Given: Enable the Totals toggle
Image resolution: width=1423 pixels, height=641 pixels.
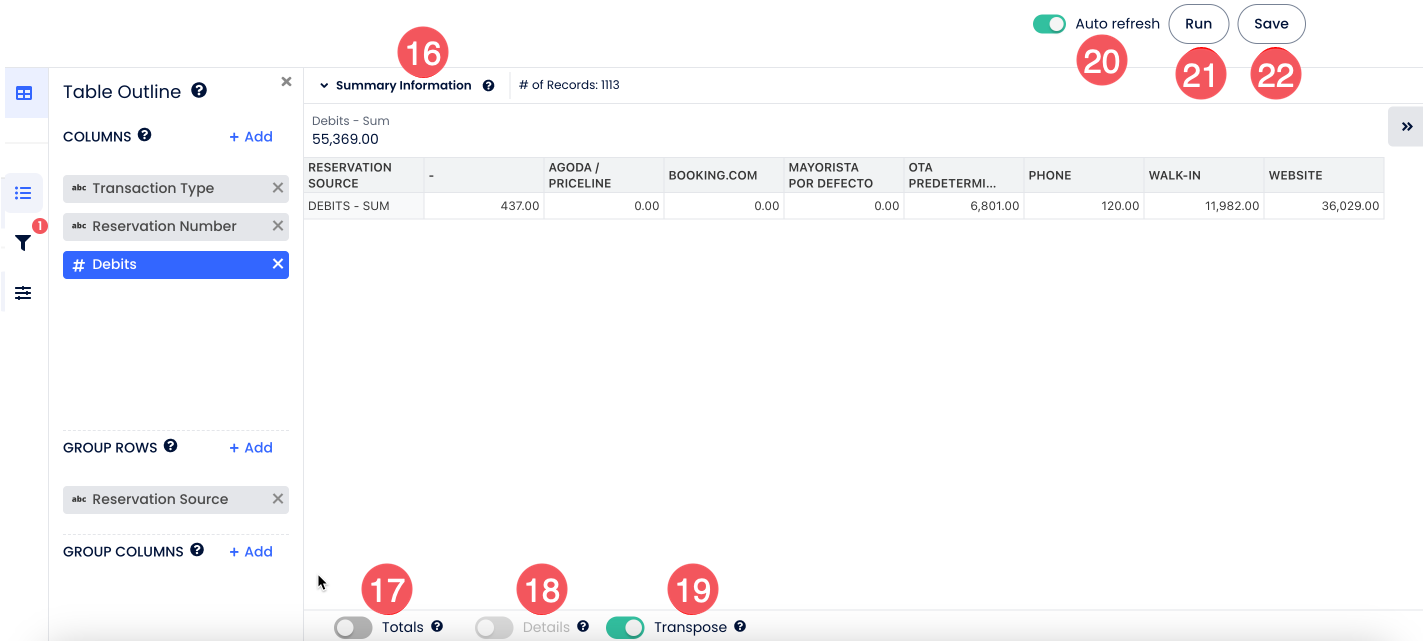Looking at the screenshot, I should coord(353,627).
